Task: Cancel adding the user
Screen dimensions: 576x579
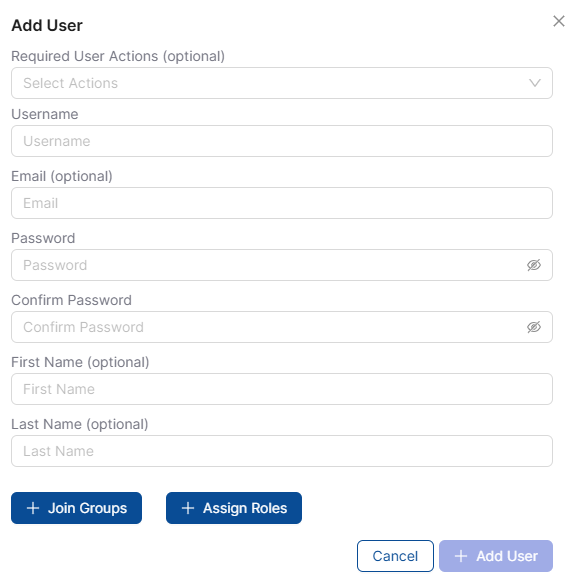Action: coord(395,556)
